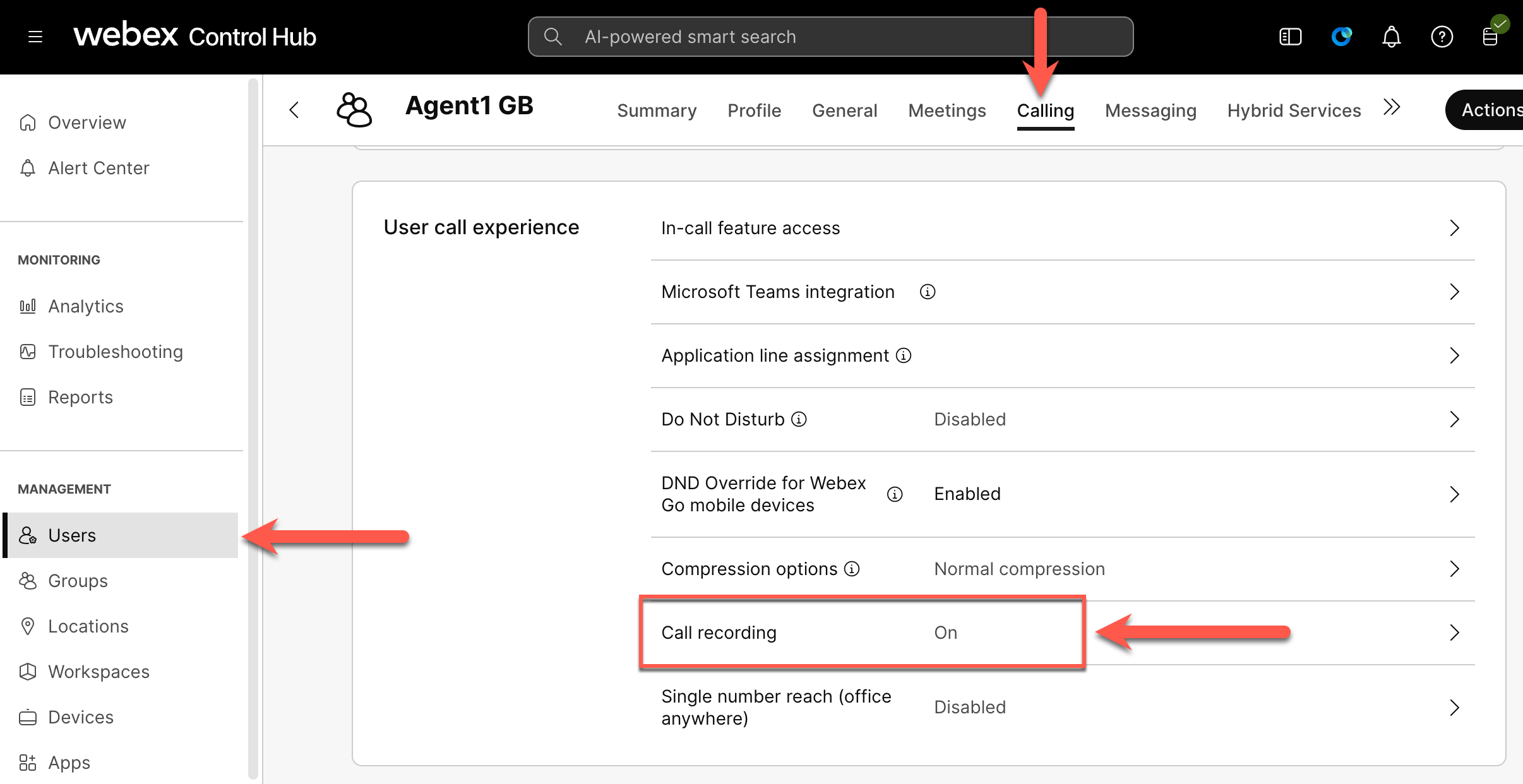Click the Workspaces icon in sidebar
The image size is (1523, 784).
tap(28, 671)
